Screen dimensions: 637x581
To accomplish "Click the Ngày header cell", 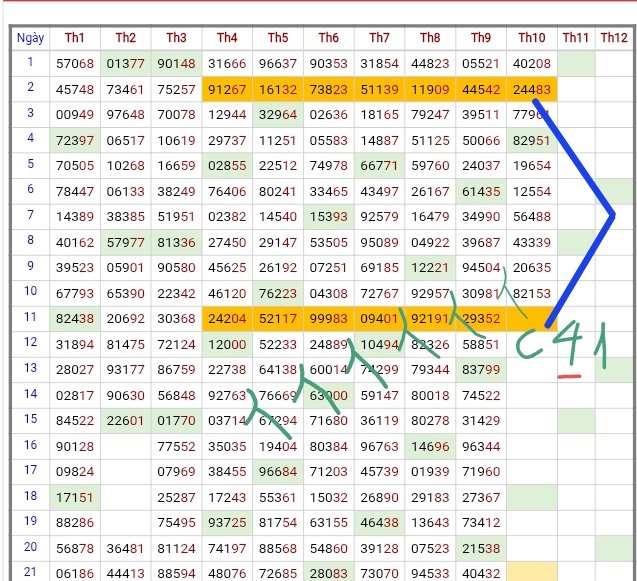I will pos(30,38).
